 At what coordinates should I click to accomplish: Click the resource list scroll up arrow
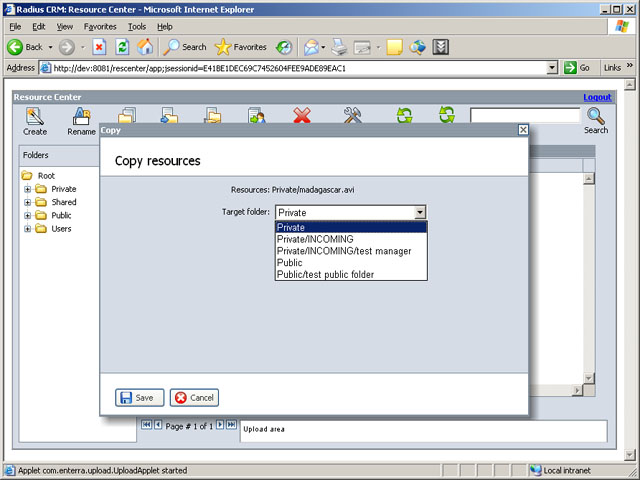(x=589, y=178)
